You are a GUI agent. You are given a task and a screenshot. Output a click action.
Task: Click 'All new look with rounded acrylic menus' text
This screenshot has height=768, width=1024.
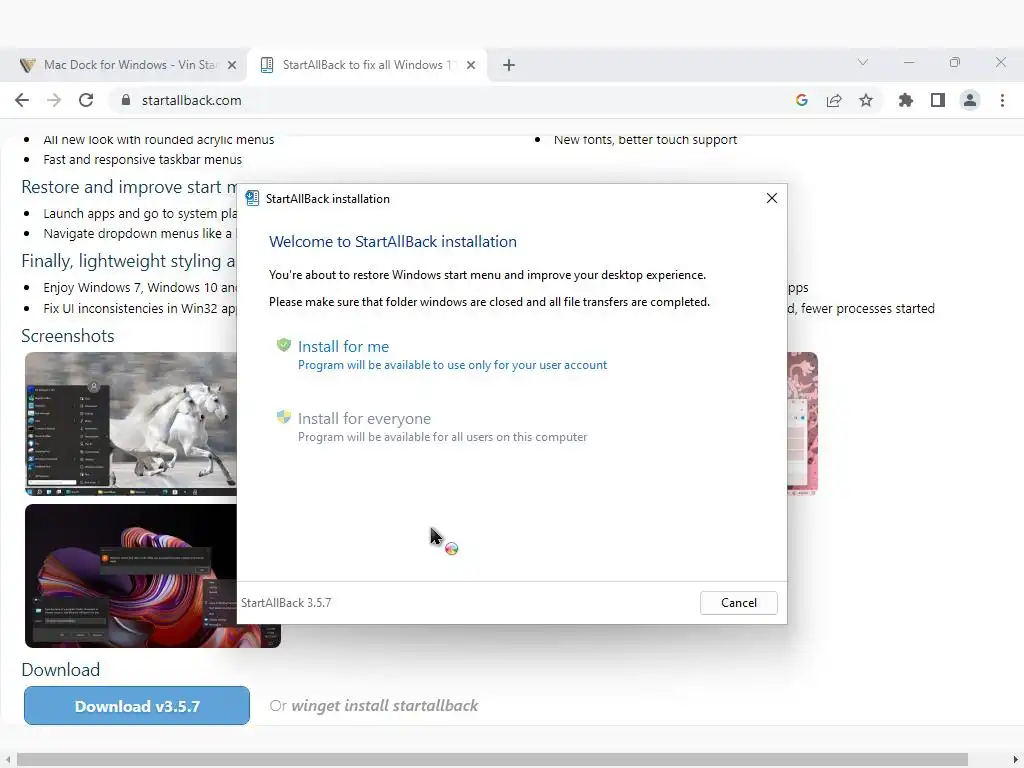pyautogui.click(x=159, y=140)
